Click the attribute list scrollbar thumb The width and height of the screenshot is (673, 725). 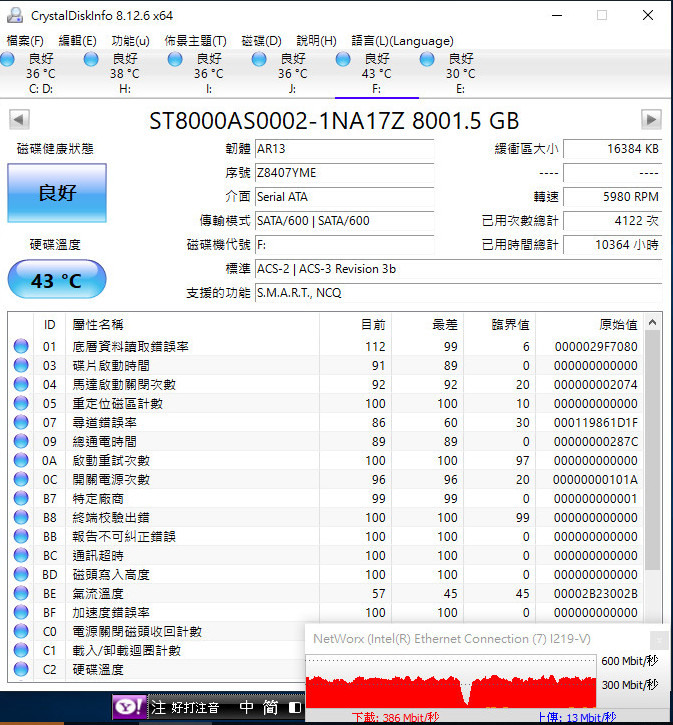click(x=652, y=450)
